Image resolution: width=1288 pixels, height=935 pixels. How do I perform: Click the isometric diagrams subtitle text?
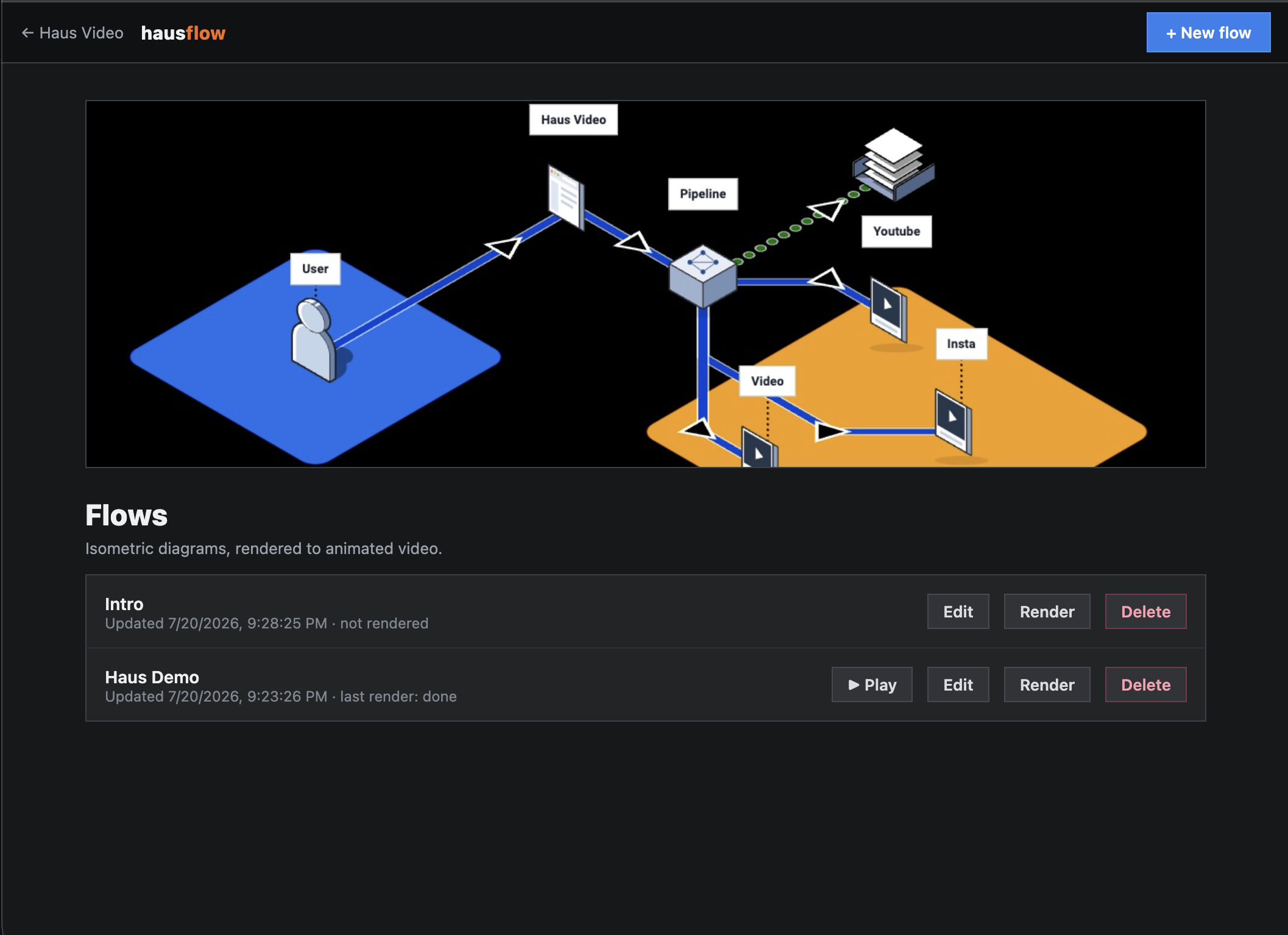[x=264, y=549]
